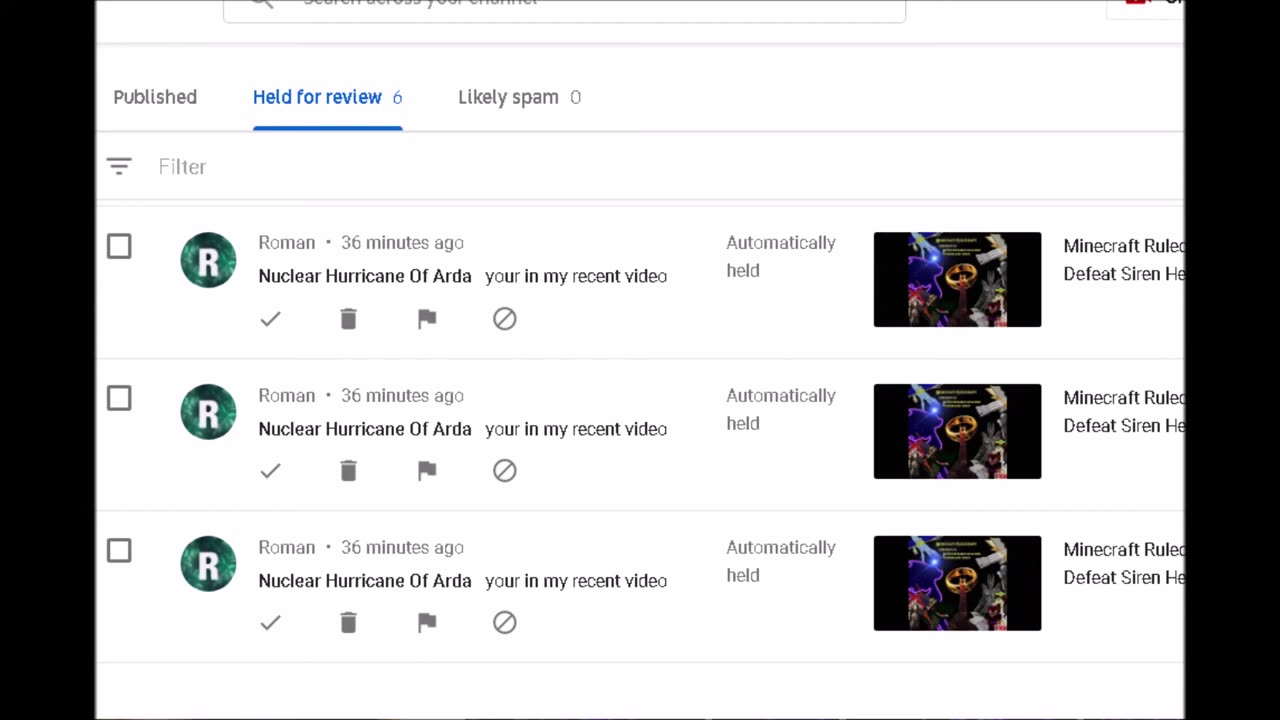Report the first comment using flag icon
1280x720 pixels.
(x=427, y=319)
